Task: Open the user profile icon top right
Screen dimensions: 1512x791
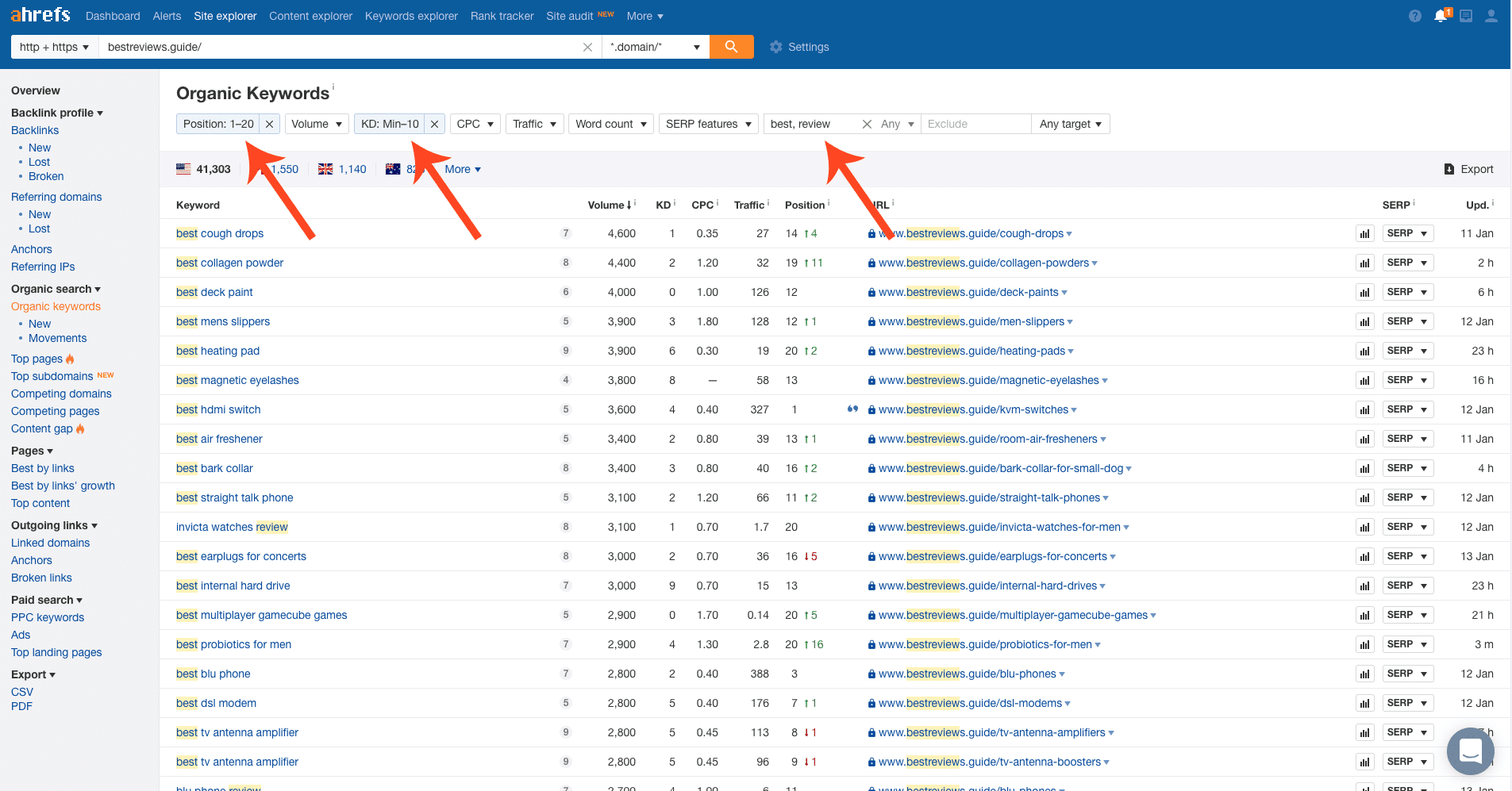Action: tap(1491, 15)
